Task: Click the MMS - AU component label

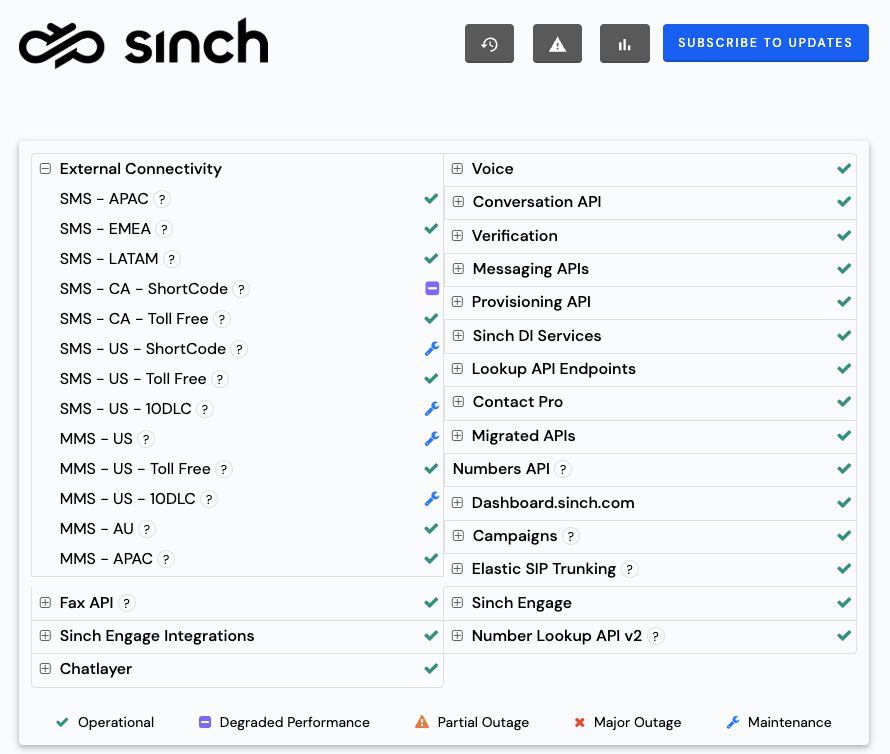Action: coord(96,529)
